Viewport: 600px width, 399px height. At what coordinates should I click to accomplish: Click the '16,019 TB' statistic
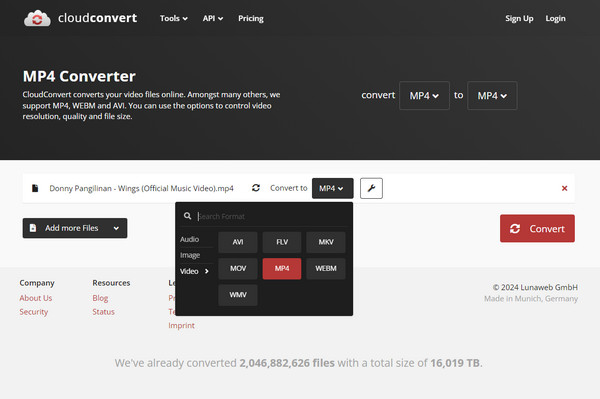455,363
